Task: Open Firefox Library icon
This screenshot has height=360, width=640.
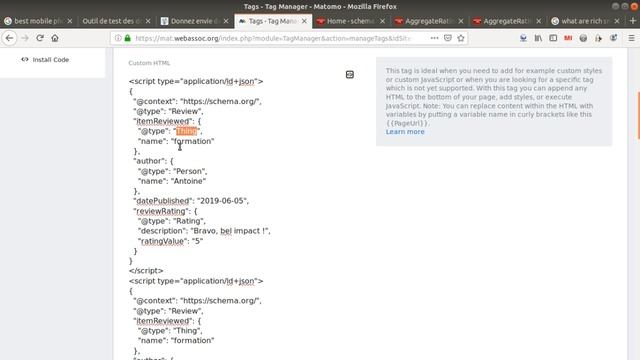Action: tap(538, 38)
